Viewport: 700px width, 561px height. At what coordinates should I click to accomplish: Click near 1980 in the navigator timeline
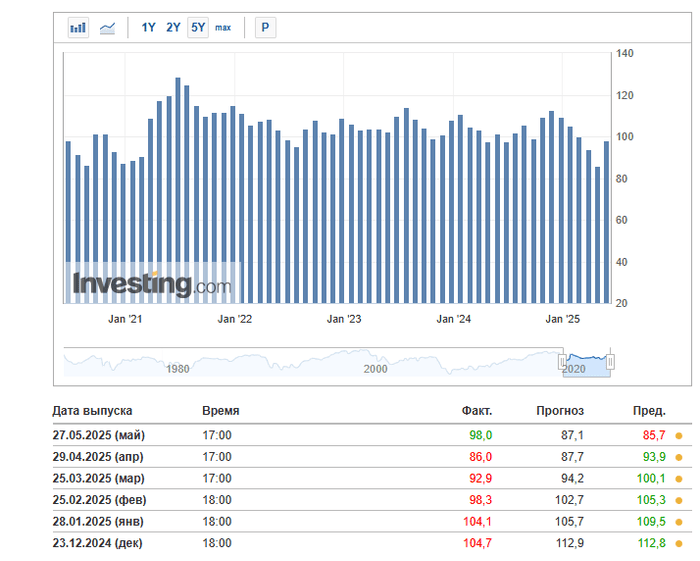(177, 369)
